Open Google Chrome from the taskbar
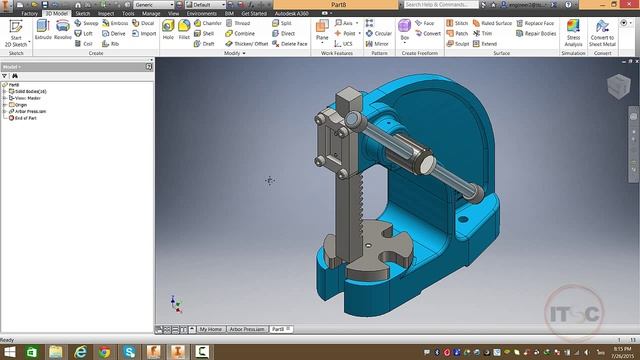This screenshot has height=360, width=640. point(104,351)
